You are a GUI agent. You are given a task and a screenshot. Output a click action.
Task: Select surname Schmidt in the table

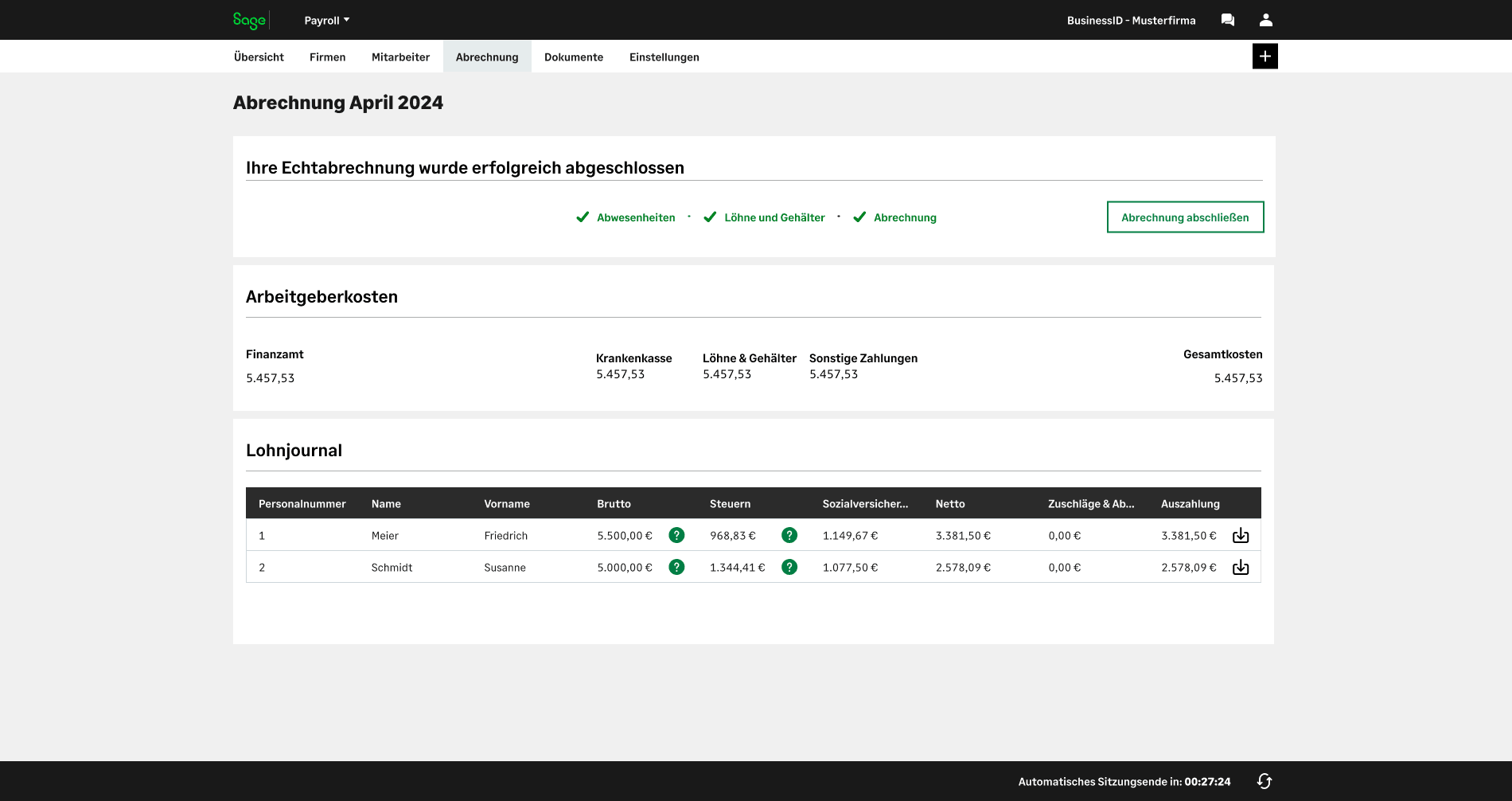392,568
